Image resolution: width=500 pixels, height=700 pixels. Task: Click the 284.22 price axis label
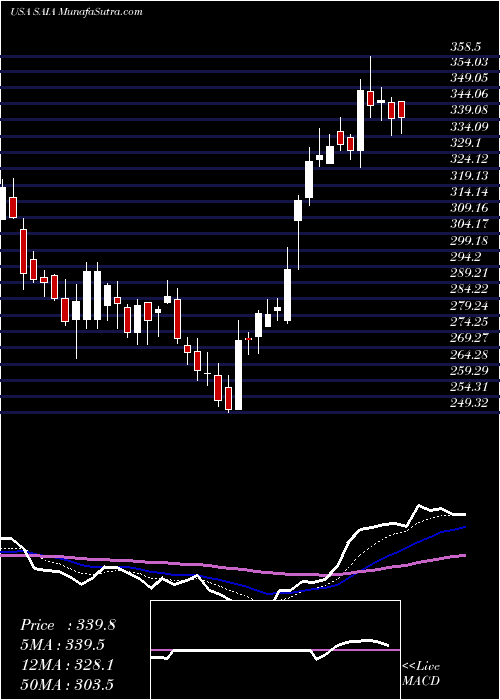tap(468, 289)
